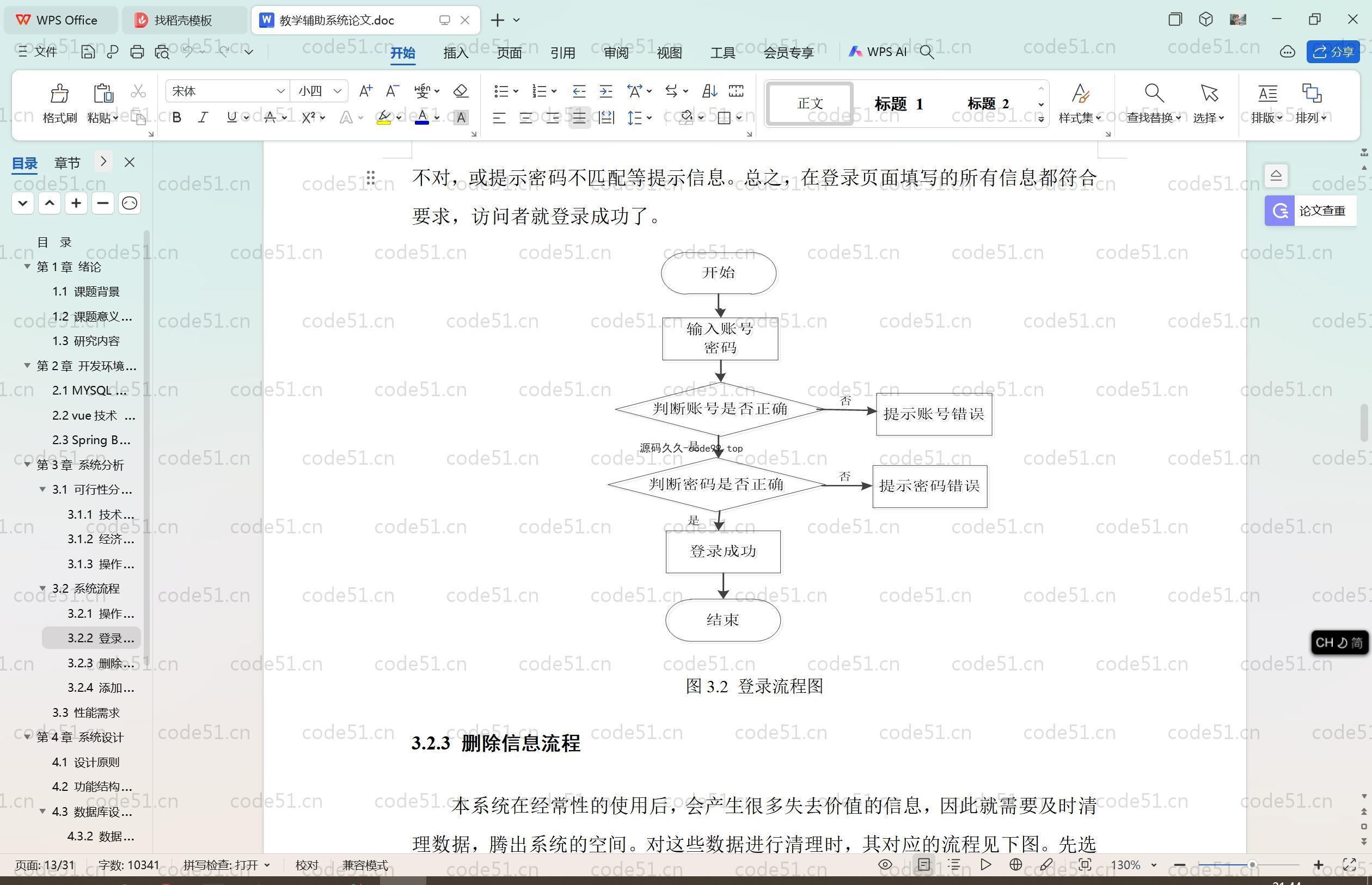Click the Save document icon
The image size is (1372, 885).
tap(87, 52)
